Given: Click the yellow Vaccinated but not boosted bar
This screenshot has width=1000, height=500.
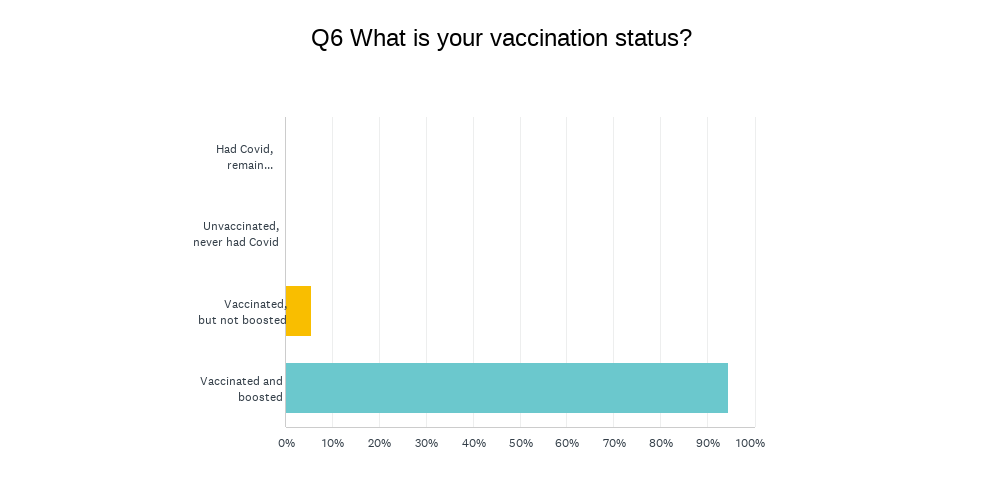Looking at the screenshot, I should 298,311.
